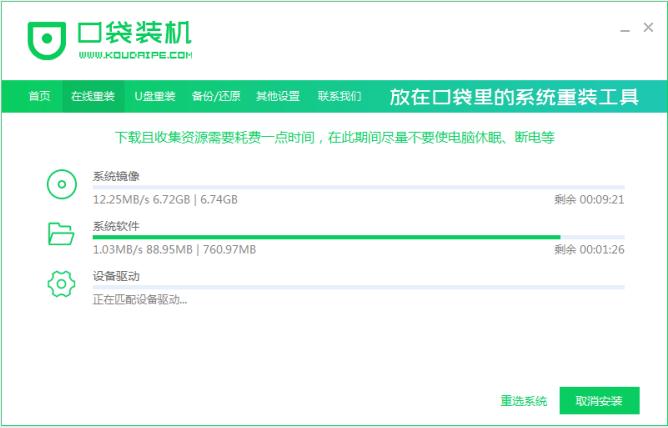This screenshot has width=668, height=428.
Task: Open the 首页 tab
Action: [39, 96]
